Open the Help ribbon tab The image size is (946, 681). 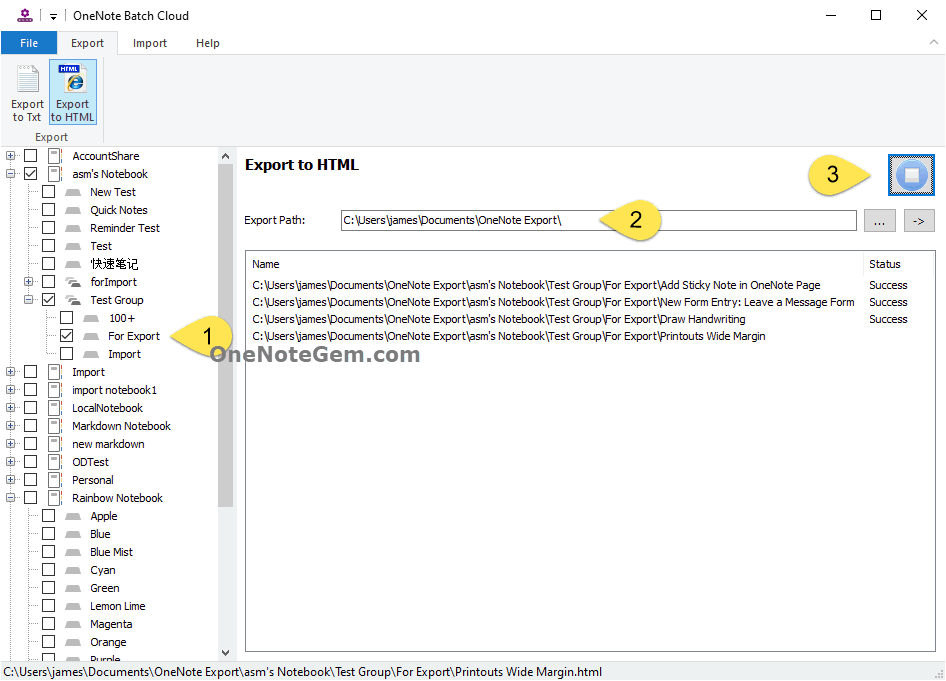point(208,43)
